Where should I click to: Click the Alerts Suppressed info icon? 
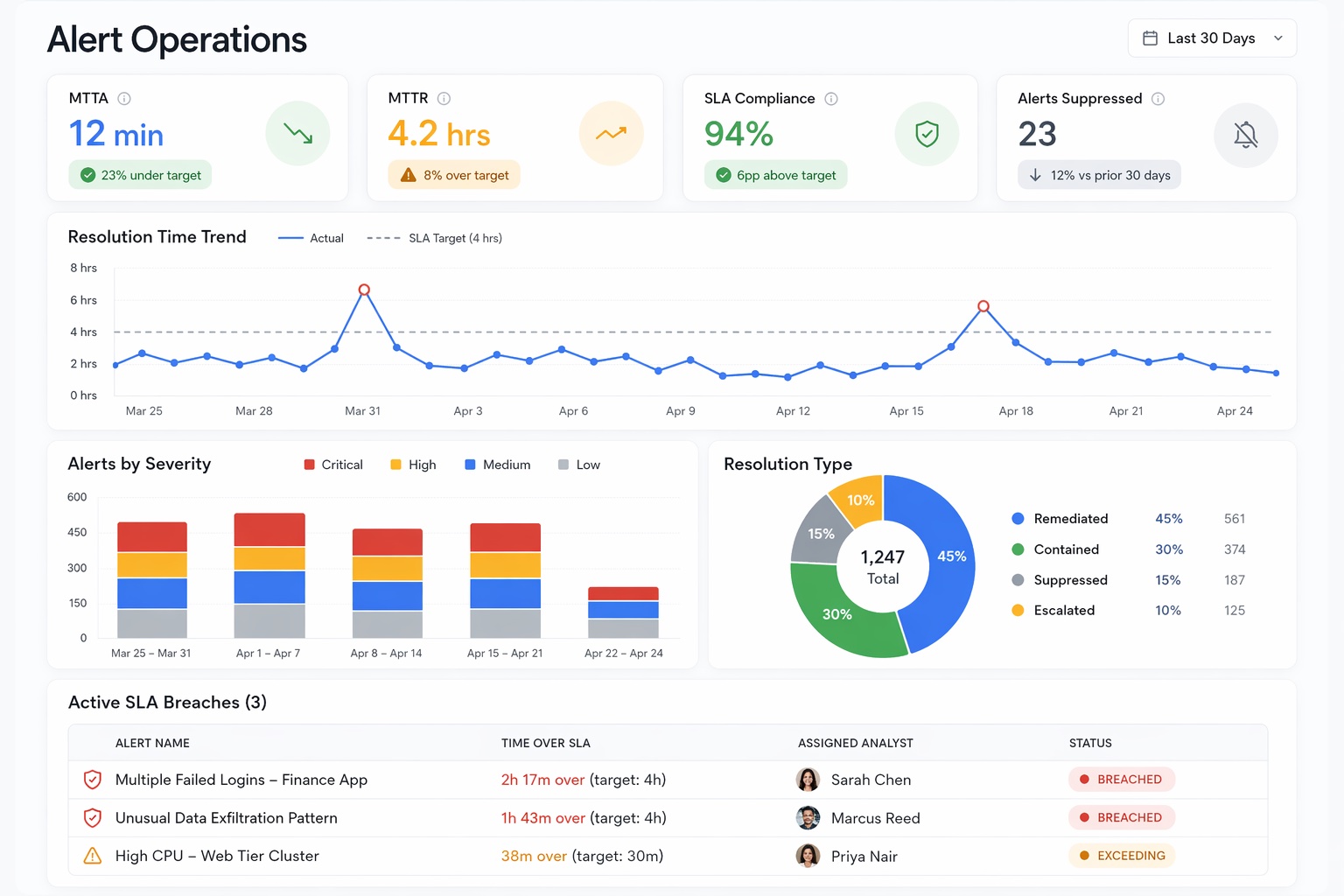click(1159, 99)
